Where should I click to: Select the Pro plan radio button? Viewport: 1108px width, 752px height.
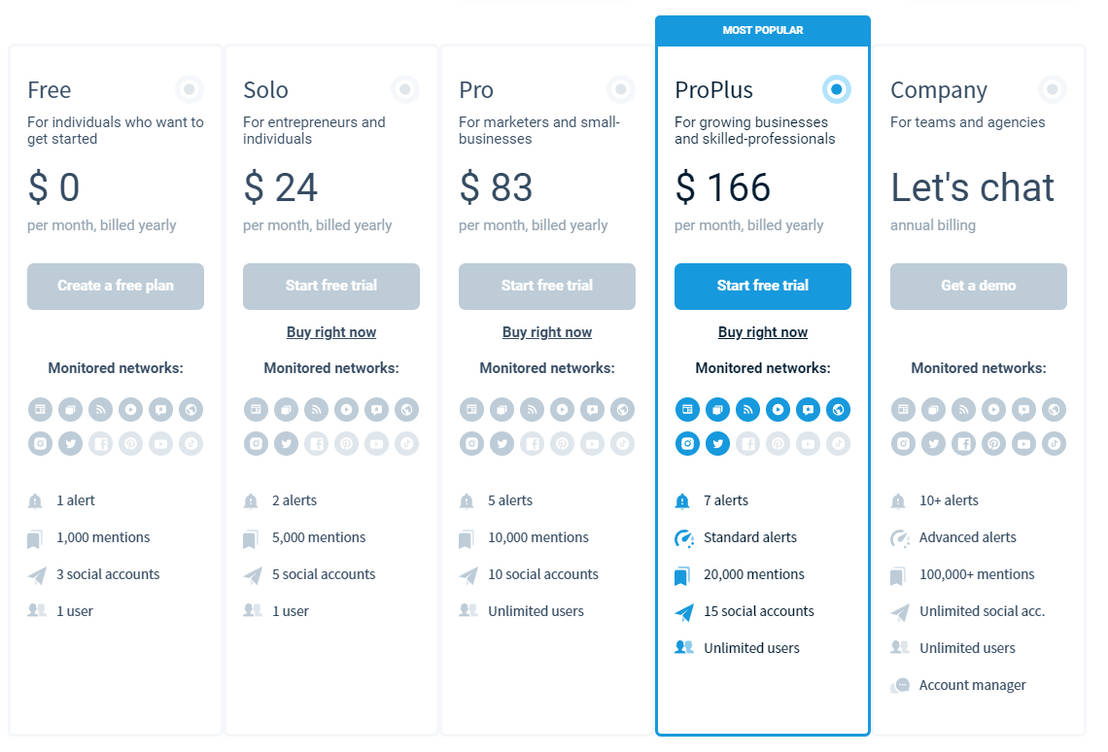pos(621,90)
